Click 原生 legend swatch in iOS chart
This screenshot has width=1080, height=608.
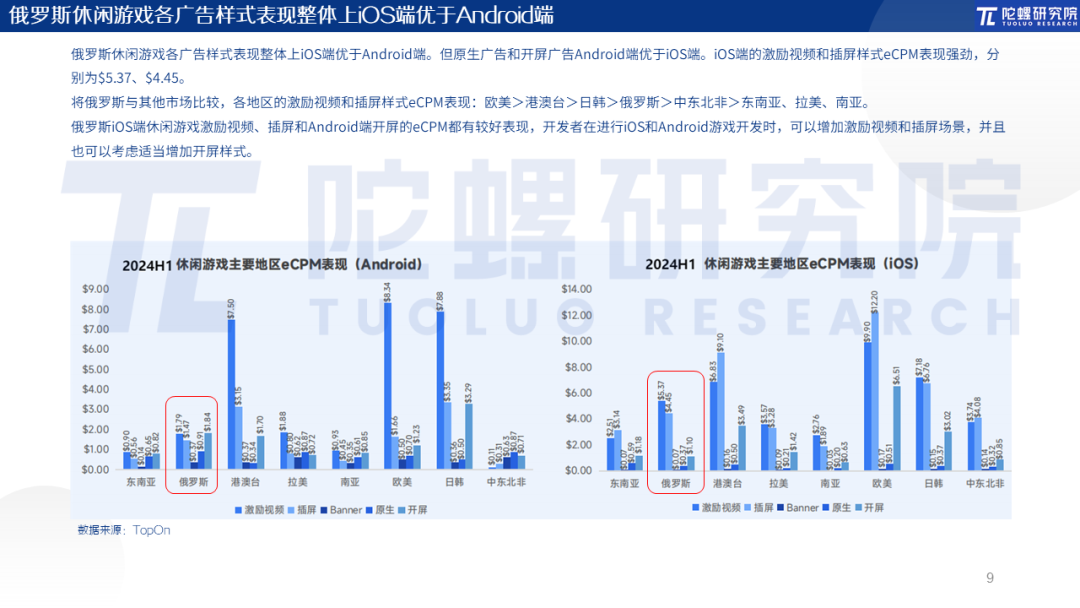(x=826, y=507)
